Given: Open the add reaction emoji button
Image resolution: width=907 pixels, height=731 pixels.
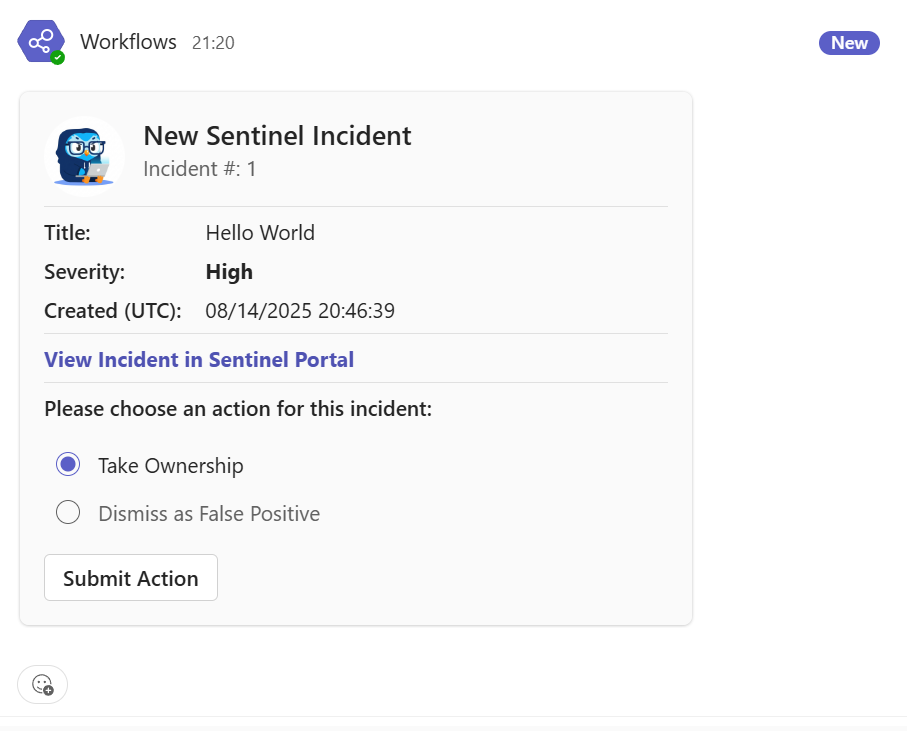Looking at the screenshot, I should coord(42,685).
